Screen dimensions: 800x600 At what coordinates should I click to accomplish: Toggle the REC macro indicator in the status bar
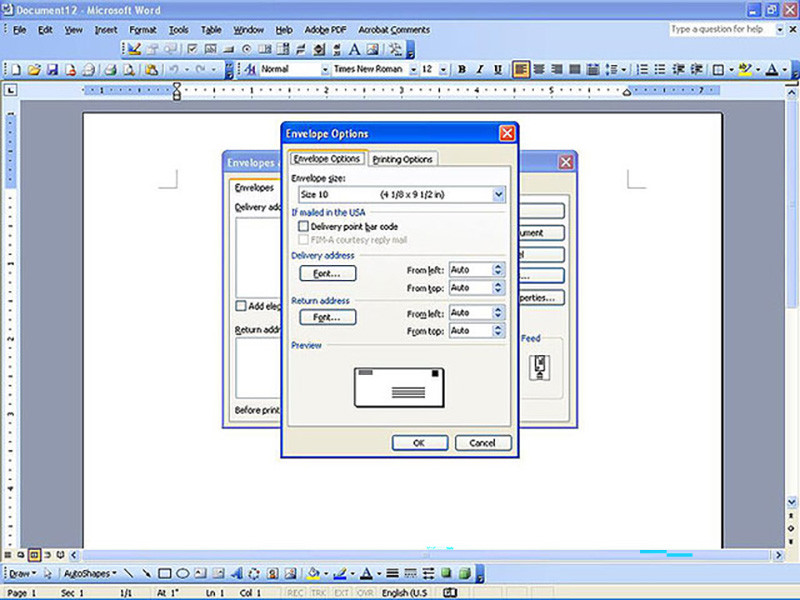(x=295, y=593)
